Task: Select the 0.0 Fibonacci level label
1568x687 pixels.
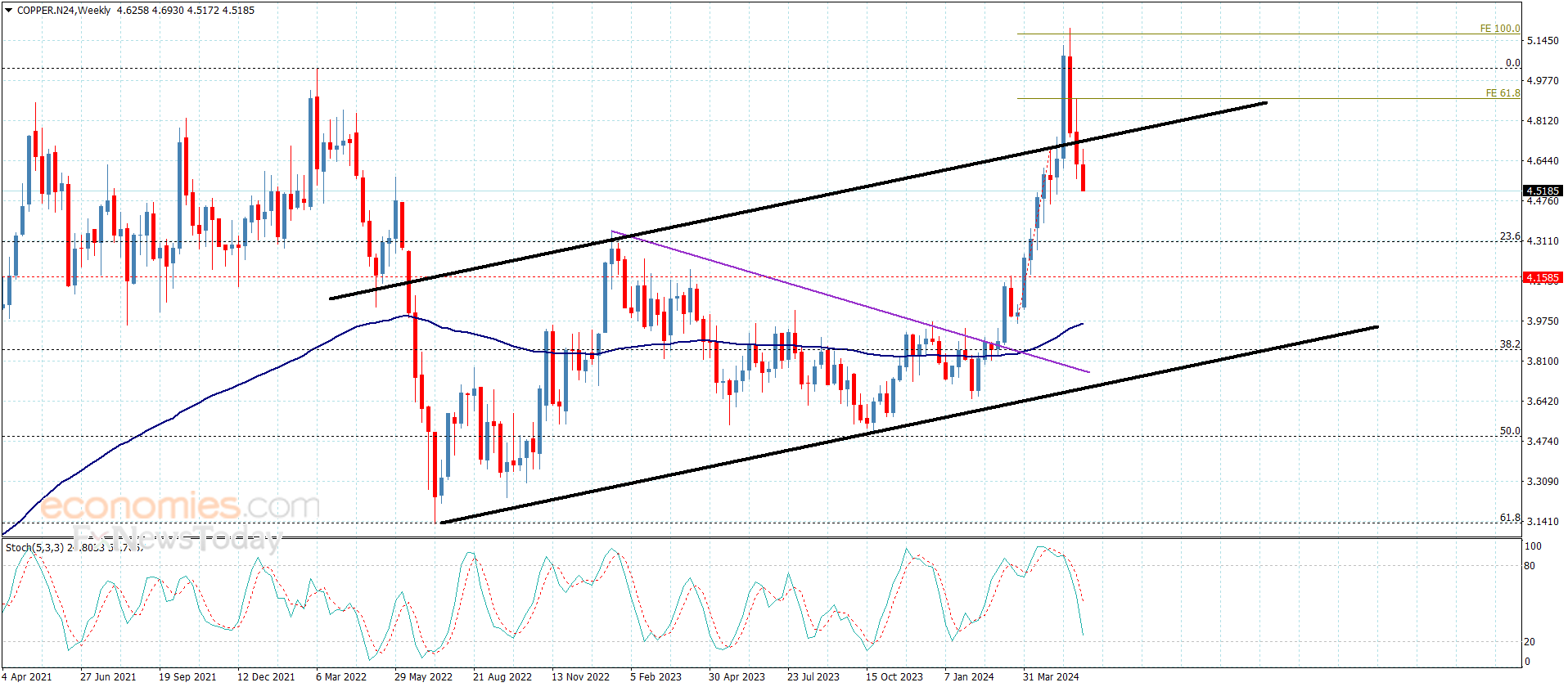Action: (x=1512, y=63)
